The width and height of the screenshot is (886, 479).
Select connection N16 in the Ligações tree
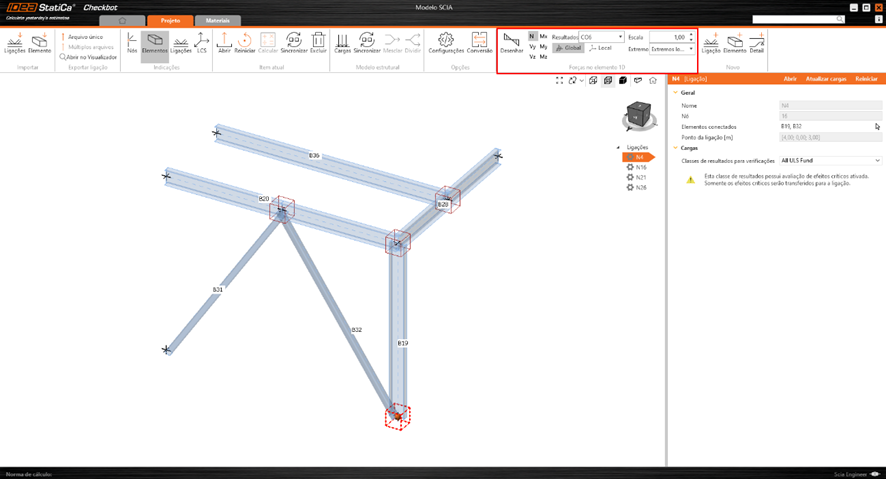[x=639, y=167]
